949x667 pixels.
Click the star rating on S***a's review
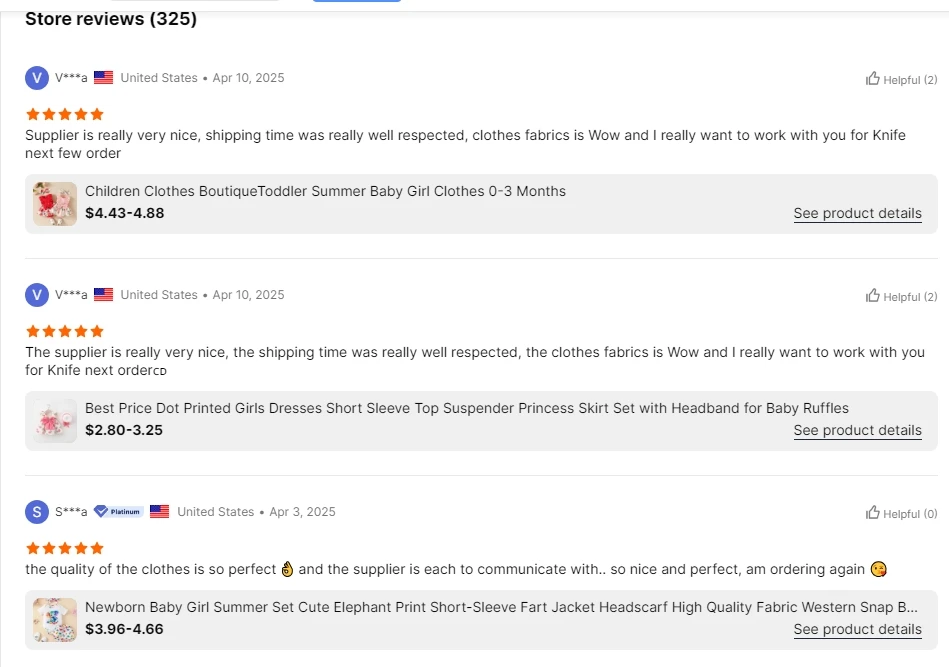click(x=64, y=548)
